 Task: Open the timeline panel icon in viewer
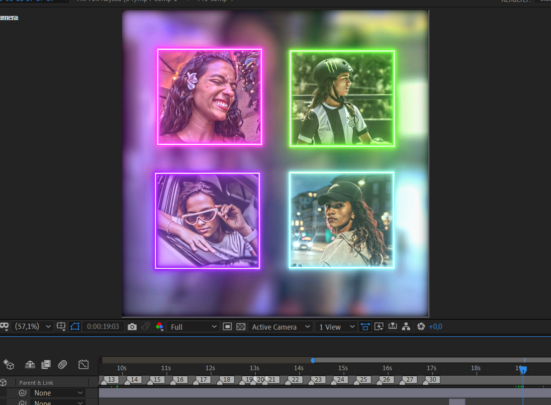[393, 327]
